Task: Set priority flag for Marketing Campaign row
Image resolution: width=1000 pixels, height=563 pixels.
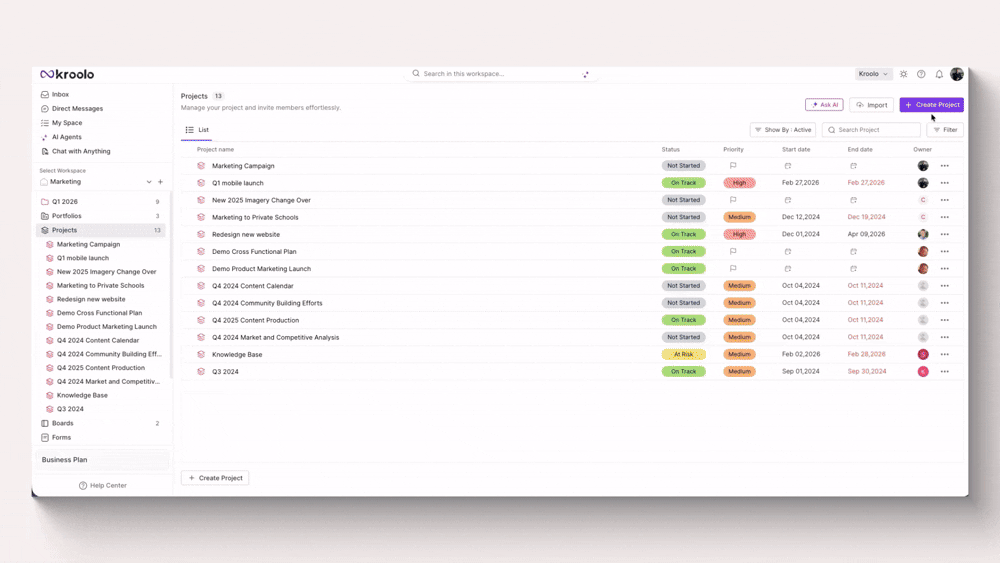Action: click(733, 166)
